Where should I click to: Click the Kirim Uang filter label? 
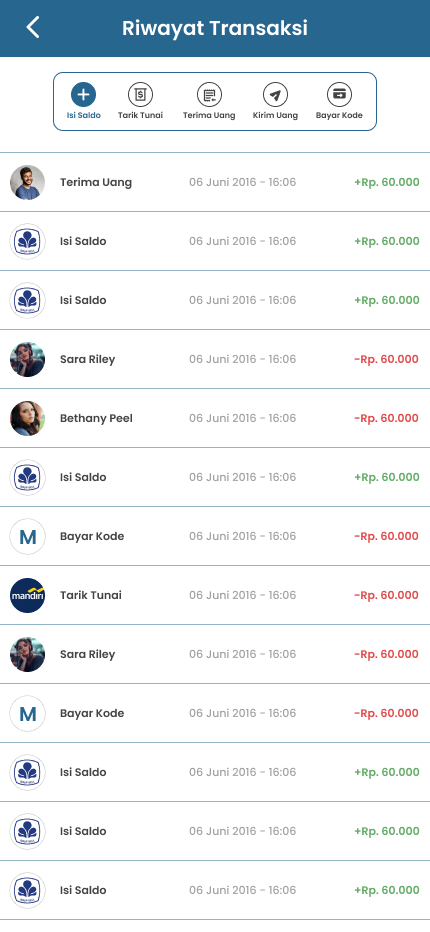point(275,115)
